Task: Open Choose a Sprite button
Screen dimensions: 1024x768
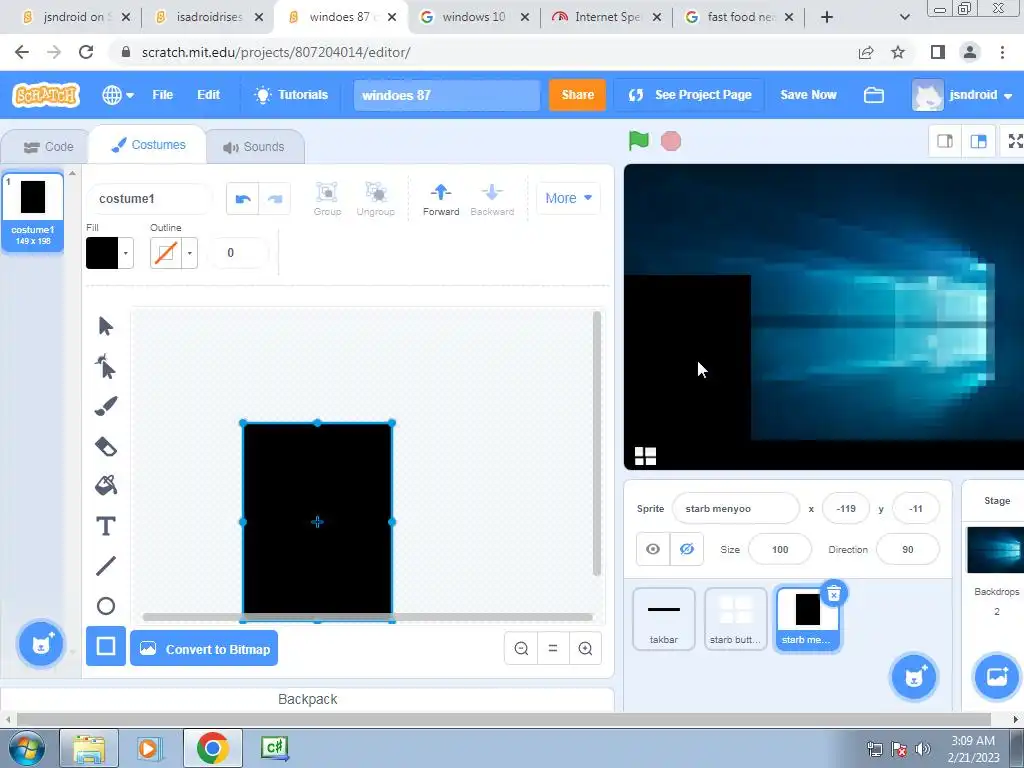Action: coord(913,677)
